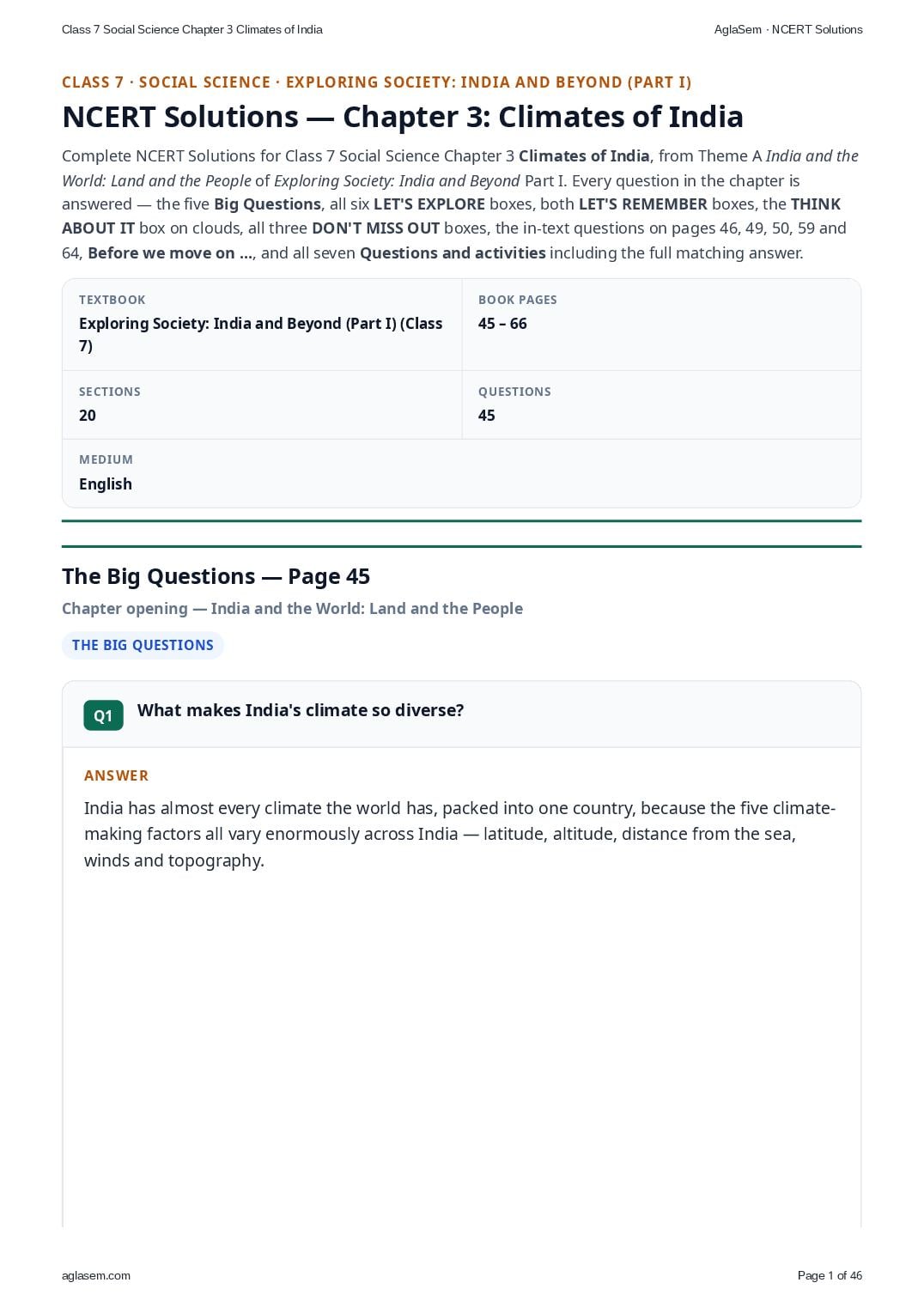Image resolution: width=924 pixels, height=1307 pixels.
Task: Click the question text about India's diverse climate
Action: [x=301, y=710]
